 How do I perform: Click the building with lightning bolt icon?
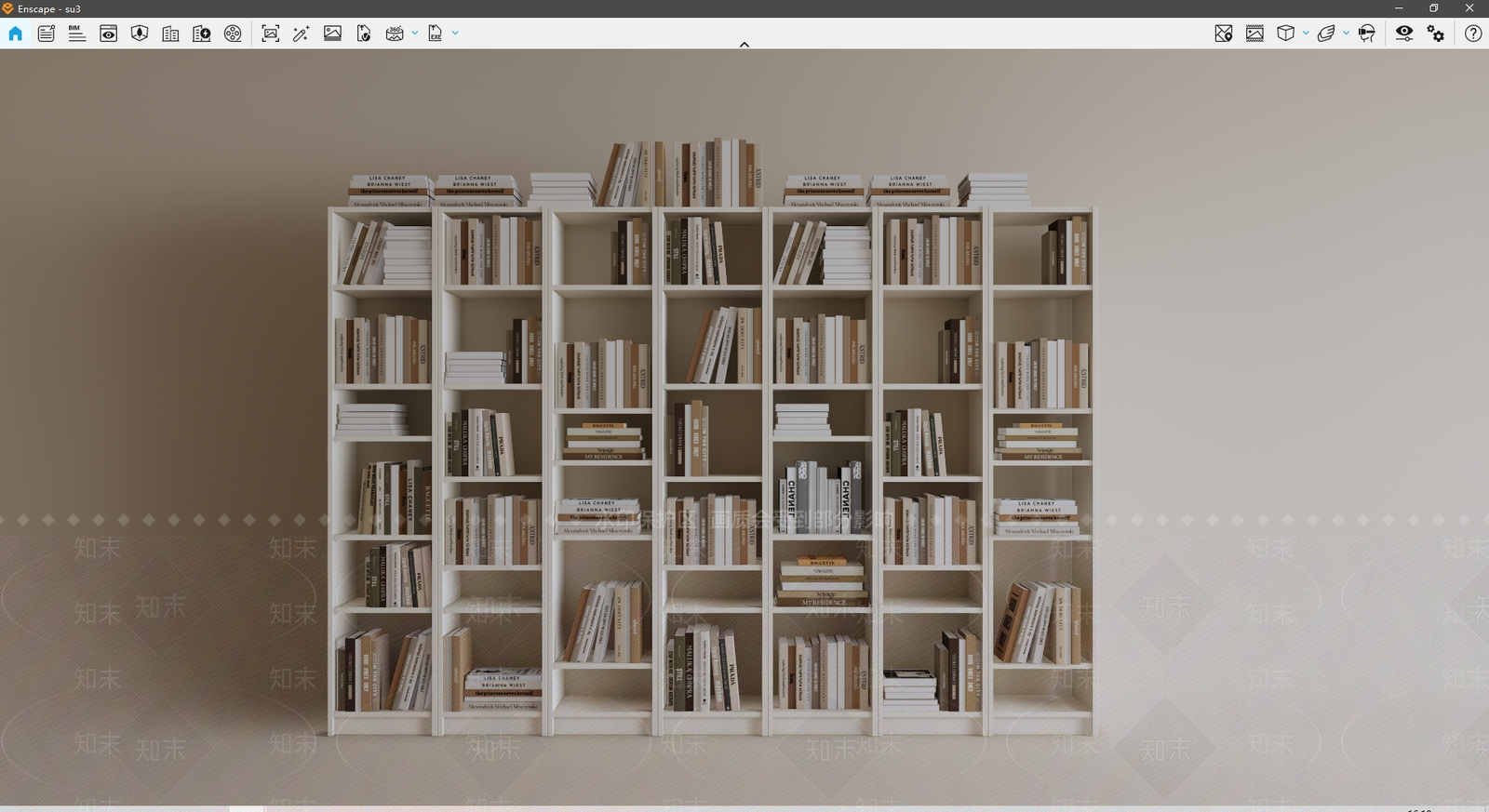[x=201, y=33]
